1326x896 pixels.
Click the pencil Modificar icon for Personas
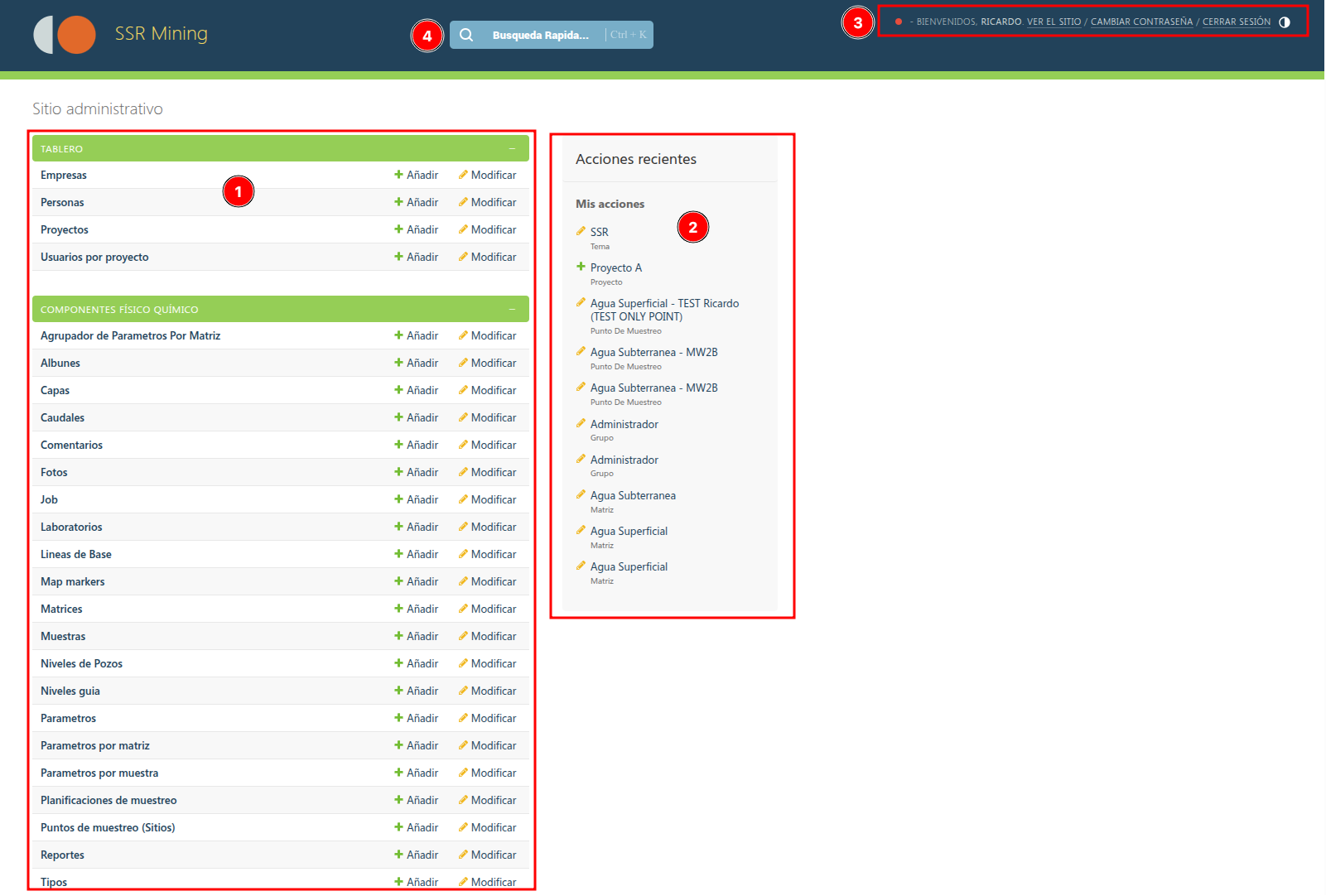pyautogui.click(x=463, y=202)
